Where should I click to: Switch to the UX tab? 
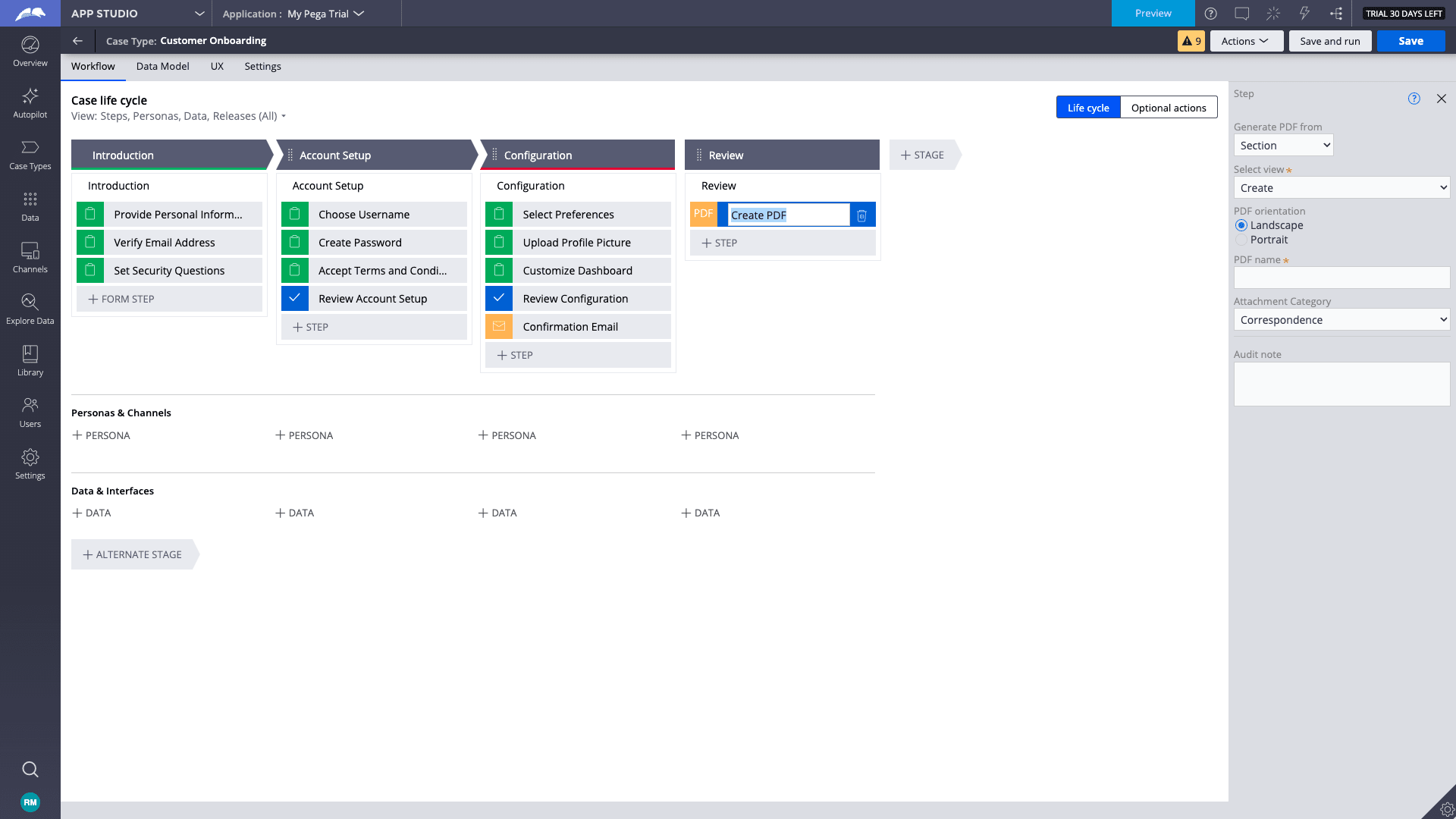tap(217, 67)
